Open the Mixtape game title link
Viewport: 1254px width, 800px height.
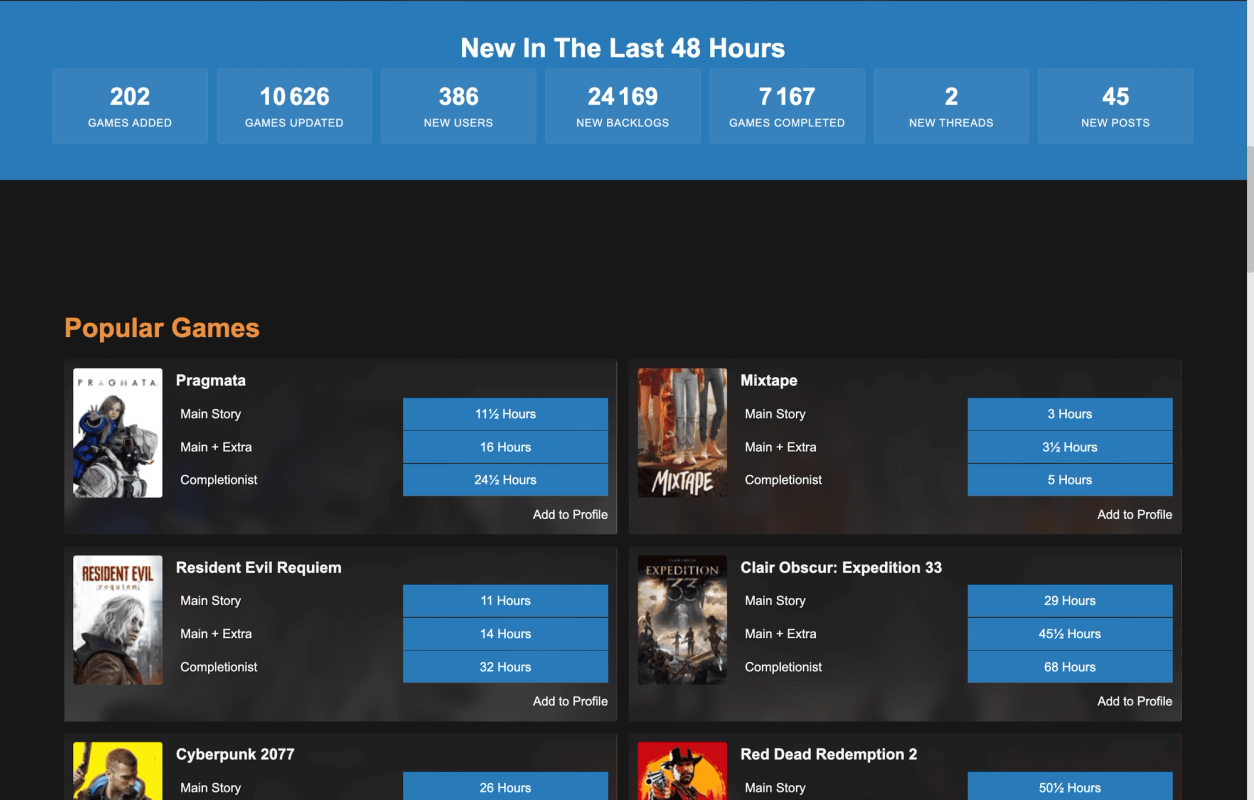(x=769, y=380)
